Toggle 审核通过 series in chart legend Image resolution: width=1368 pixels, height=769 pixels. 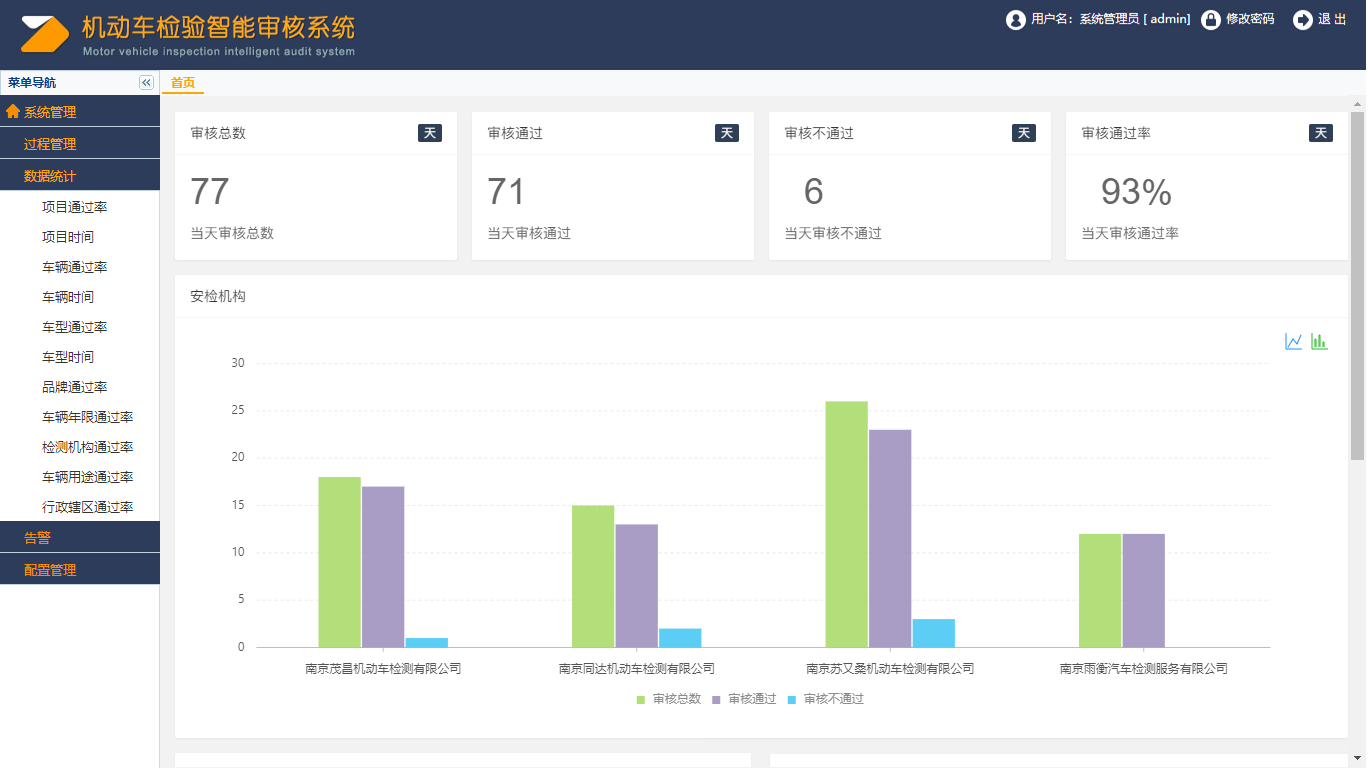[x=744, y=699]
